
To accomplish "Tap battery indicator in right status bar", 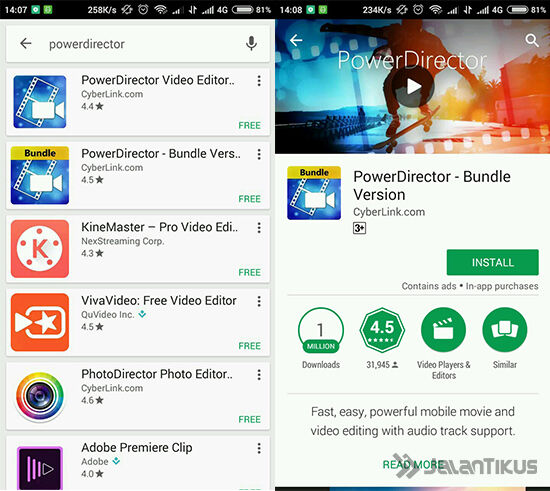I will tap(517, 9).
